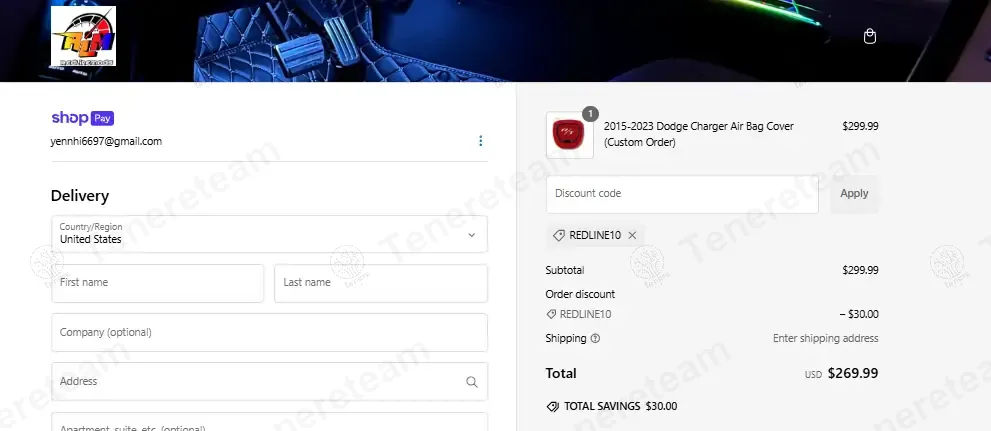991x431 pixels.
Task: Click the tag icon beside TOTAL SAVINGS
Action: (552, 407)
